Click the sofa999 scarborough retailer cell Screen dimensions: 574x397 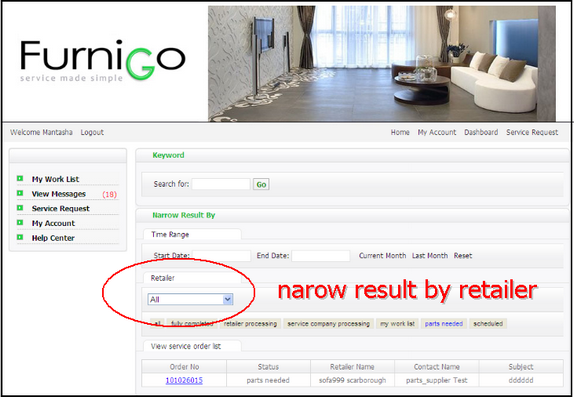point(352,381)
